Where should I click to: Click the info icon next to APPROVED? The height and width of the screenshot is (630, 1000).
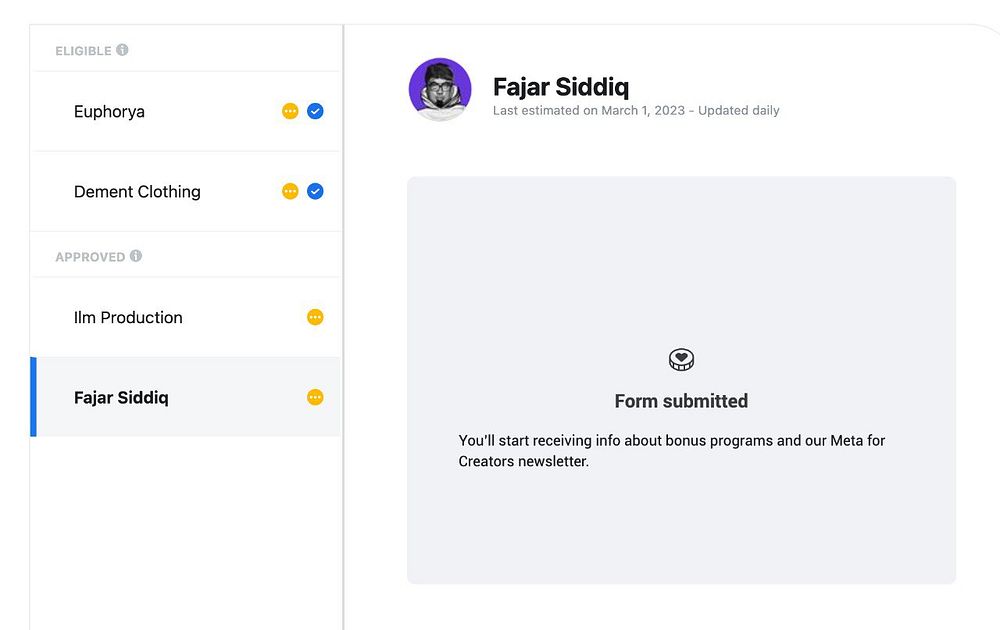(x=136, y=256)
